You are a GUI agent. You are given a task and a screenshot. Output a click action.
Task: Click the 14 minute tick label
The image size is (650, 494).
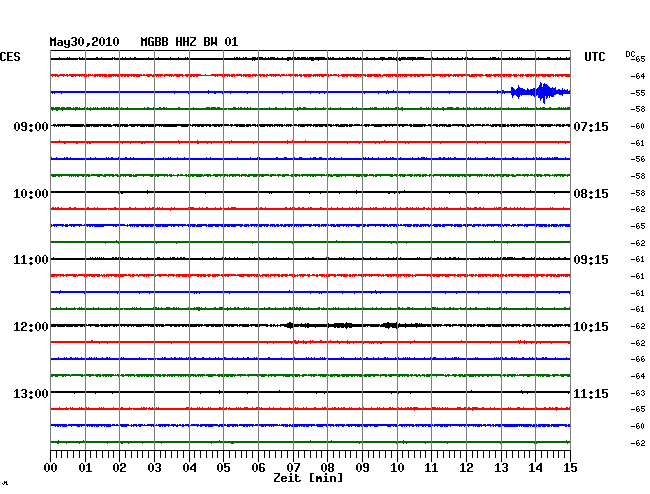[x=535, y=467]
